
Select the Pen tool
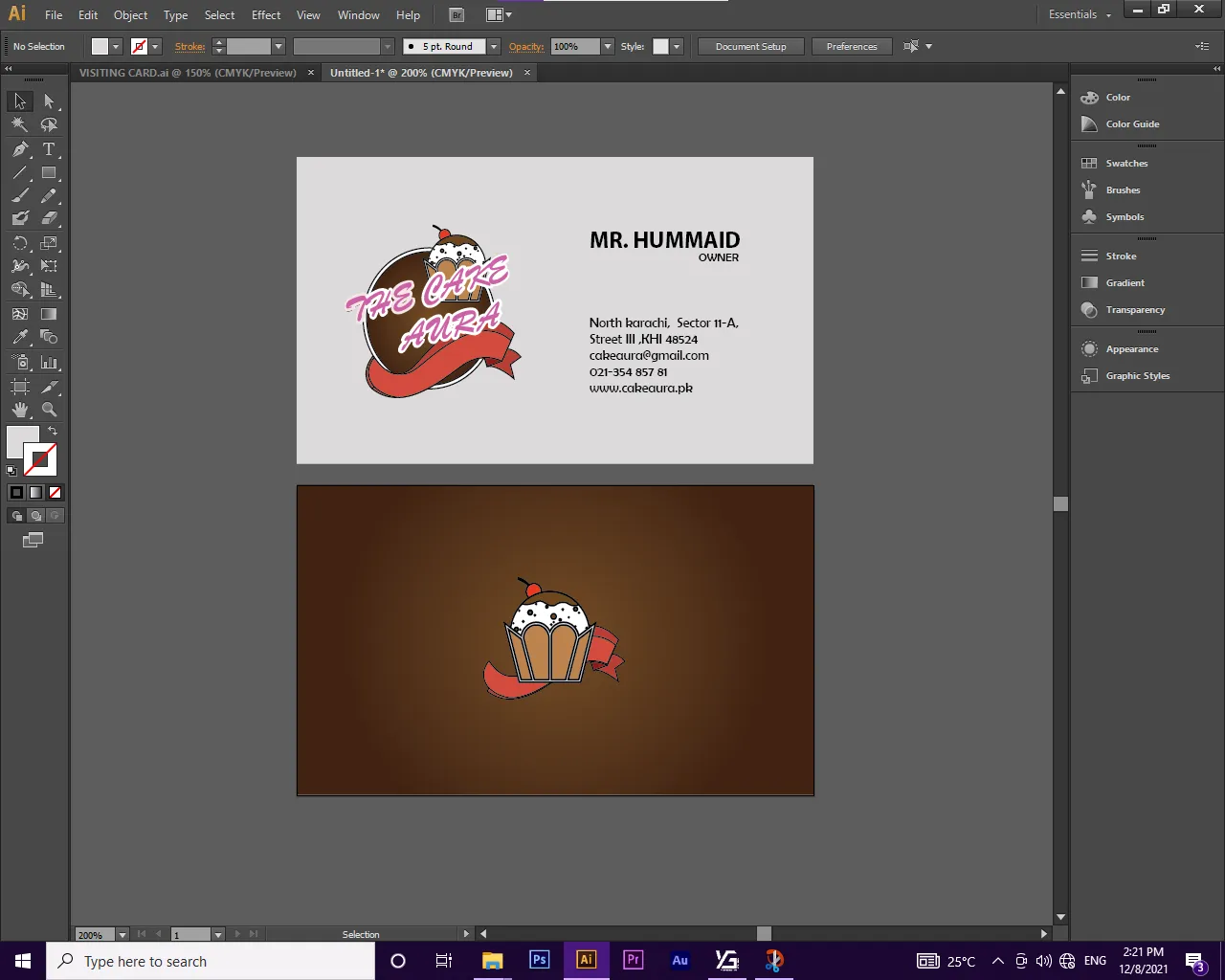coord(20,149)
